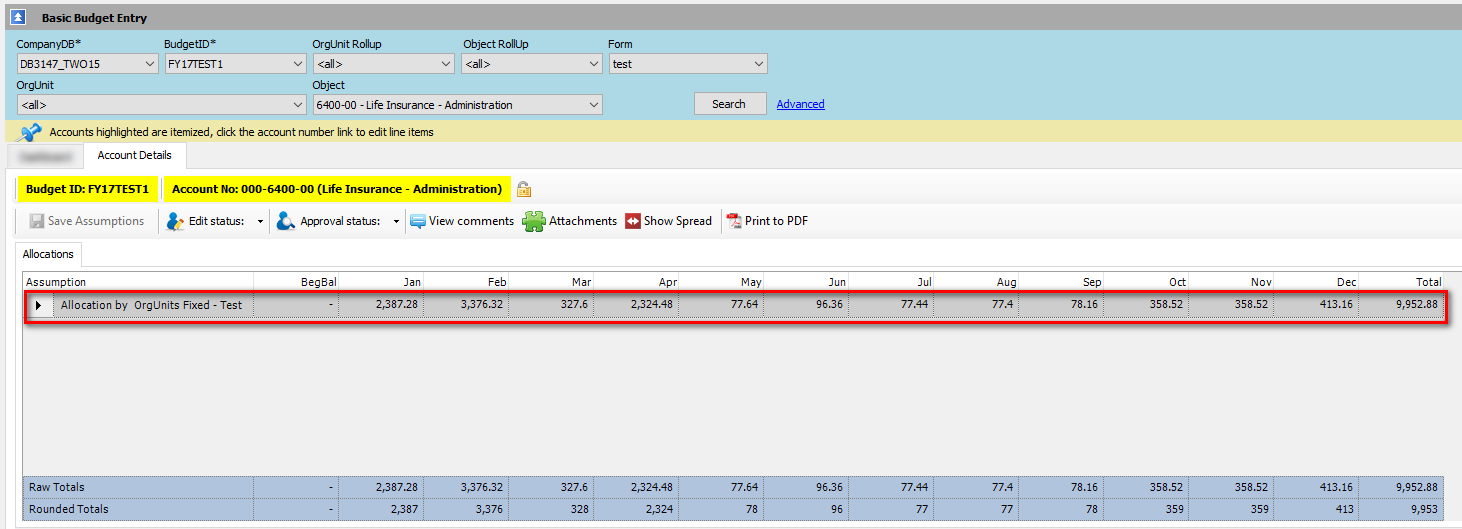Open Approval status dropdown arrow

pyautogui.click(x=396, y=222)
